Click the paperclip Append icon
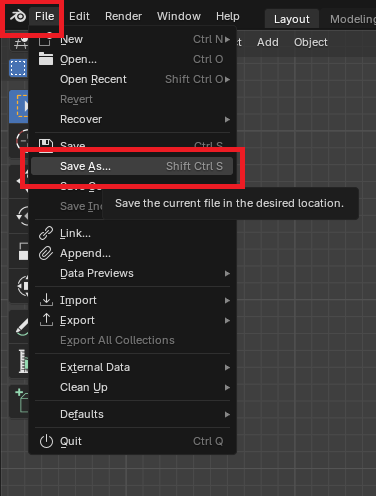The image size is (376, 496). tap(46, 253)
